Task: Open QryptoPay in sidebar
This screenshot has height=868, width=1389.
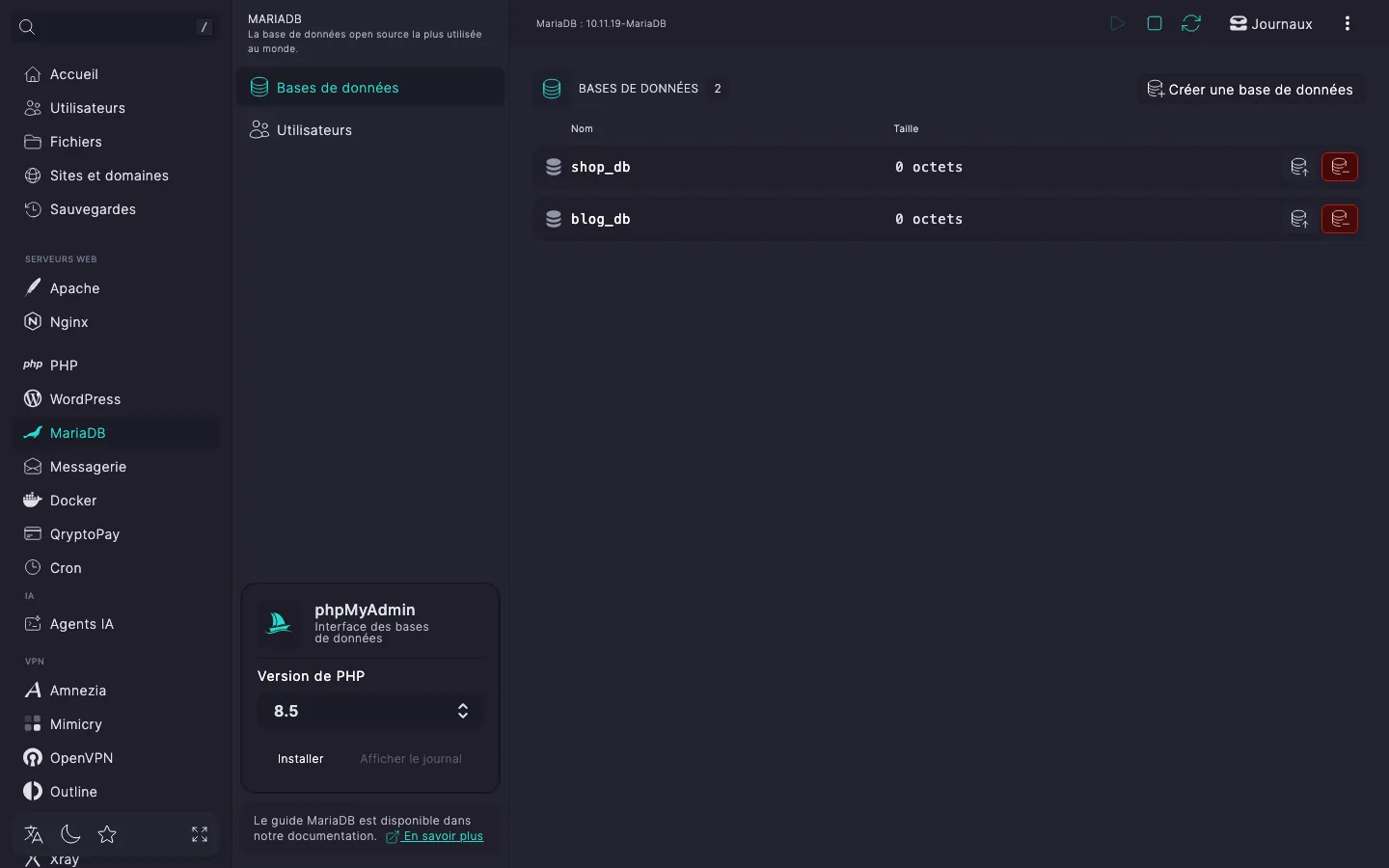Action: (x=116, y=534)
